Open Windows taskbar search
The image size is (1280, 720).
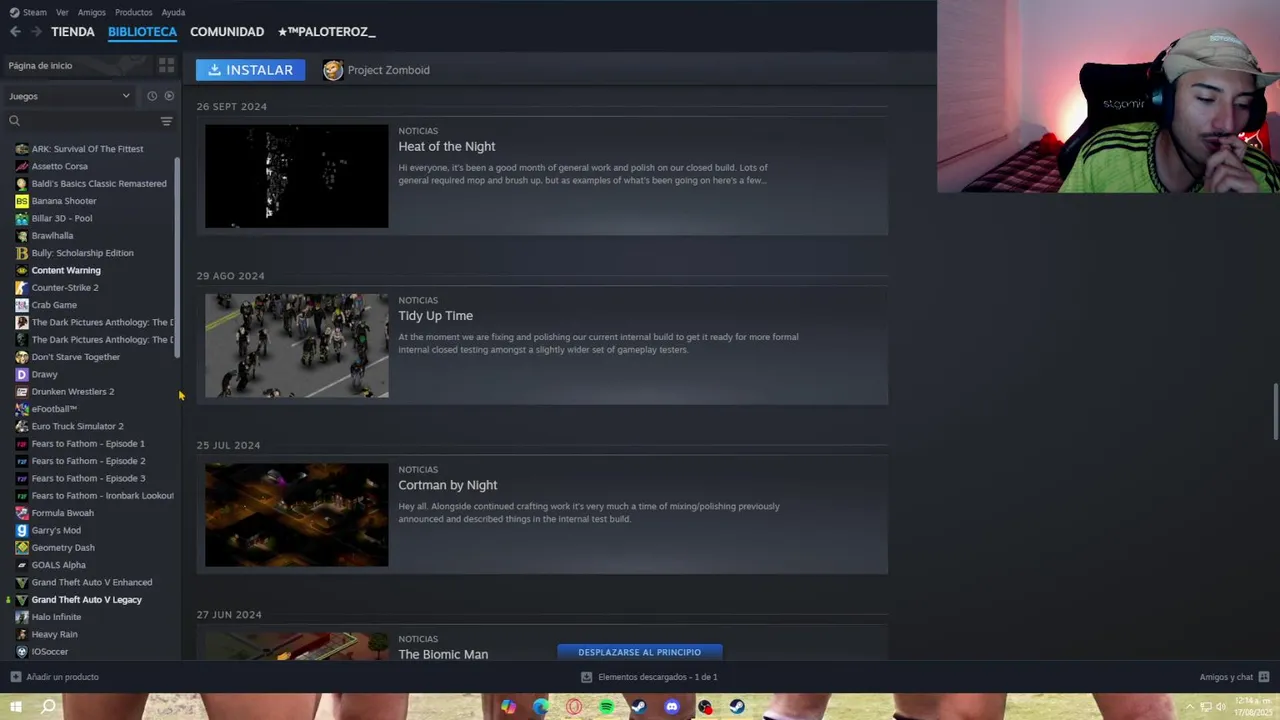(48, 707)
